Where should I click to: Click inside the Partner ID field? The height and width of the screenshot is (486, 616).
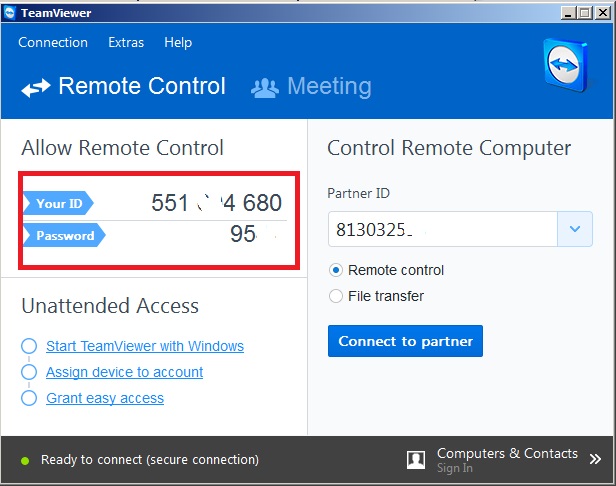(x=442, y=229)
